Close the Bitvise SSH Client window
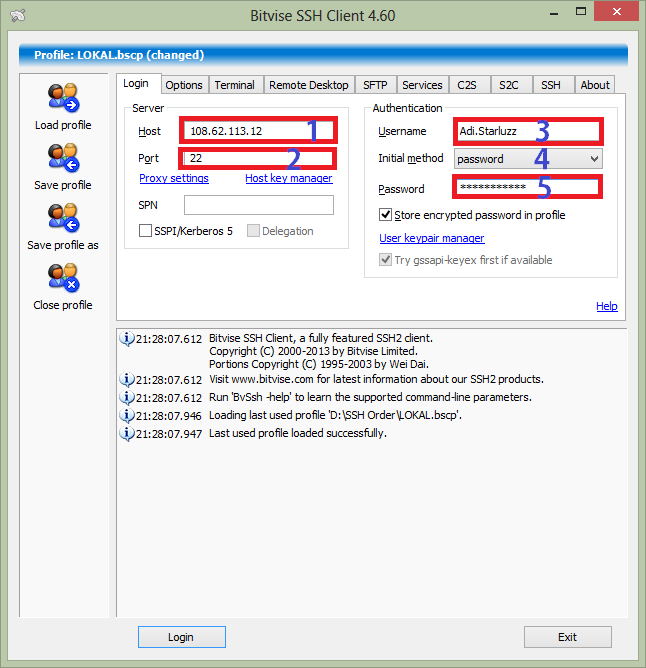Image resolution: width=646 pixels, height=668 pixels. (x=616, y=12)
